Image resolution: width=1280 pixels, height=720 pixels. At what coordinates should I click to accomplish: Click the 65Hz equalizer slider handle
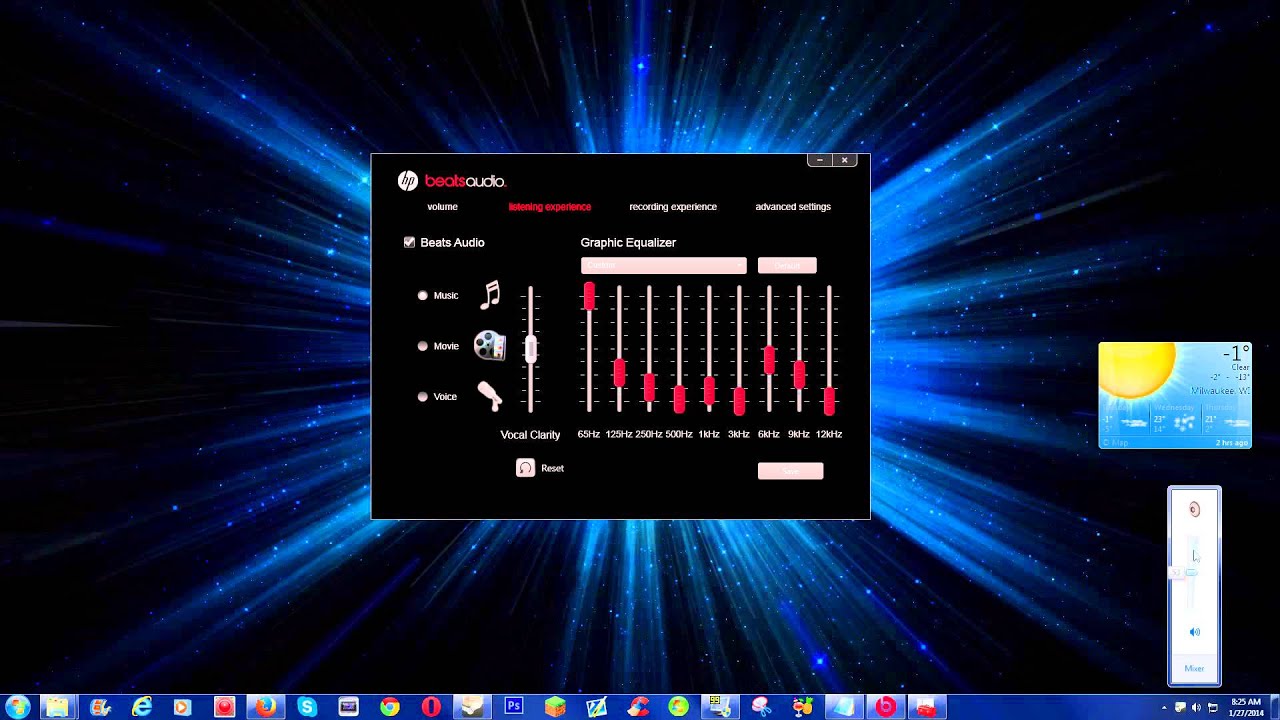coord(589,296)
